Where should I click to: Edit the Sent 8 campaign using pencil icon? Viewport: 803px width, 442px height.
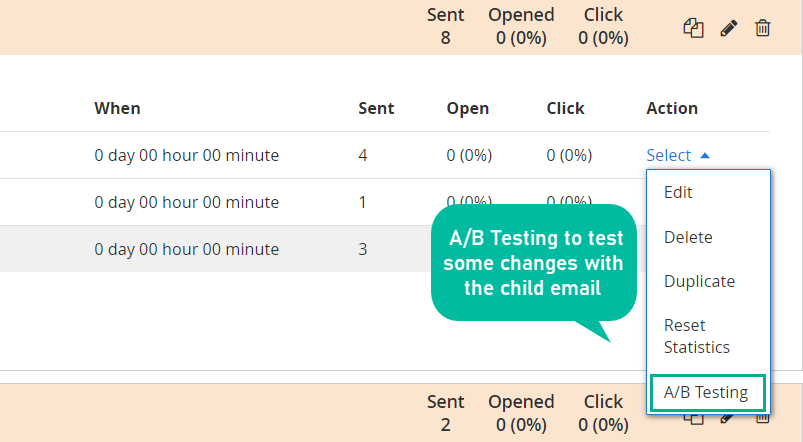(x=729, y=28)
